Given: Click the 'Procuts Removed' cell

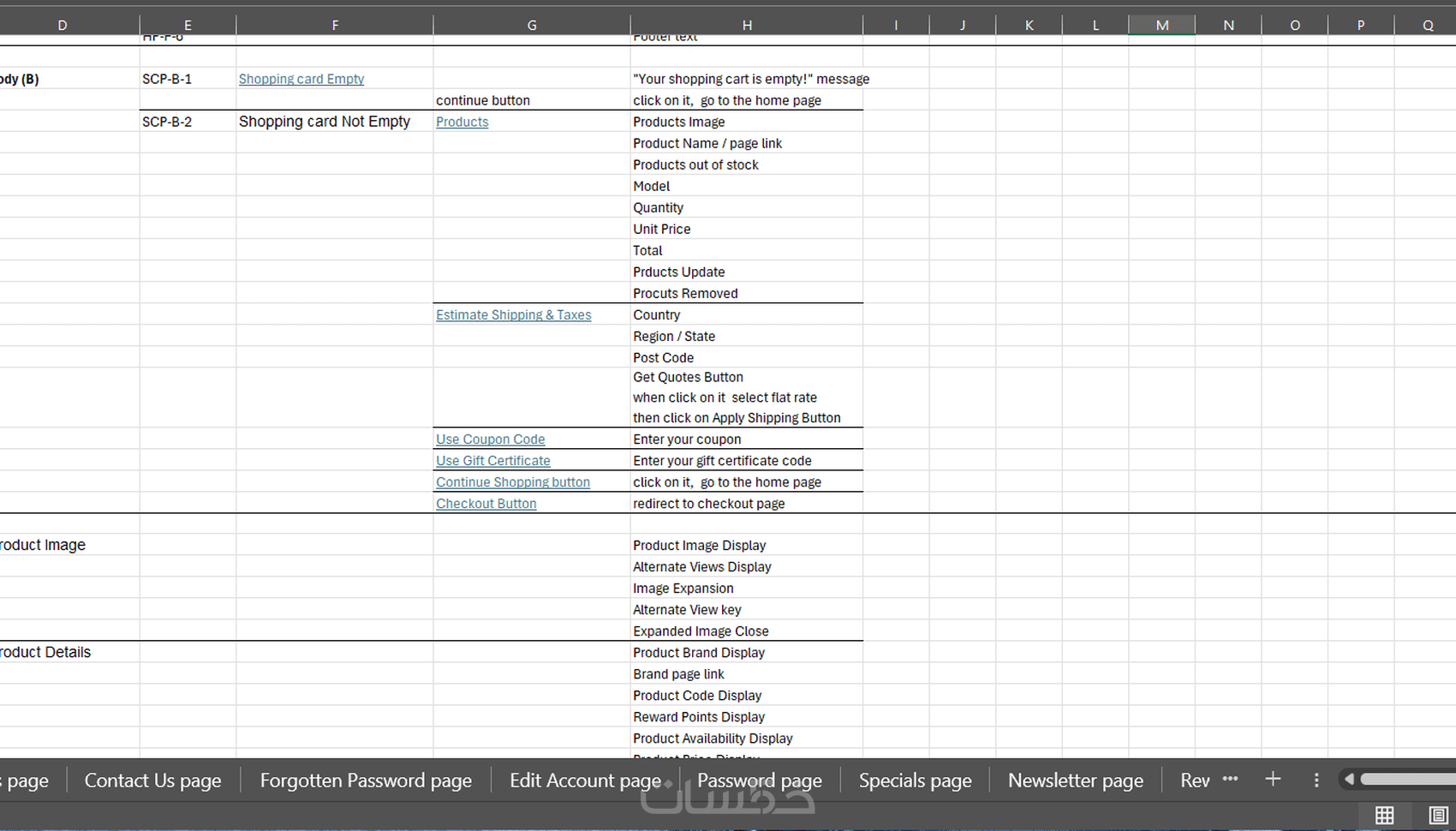Looking at the screenshot, I should (747, 293).
